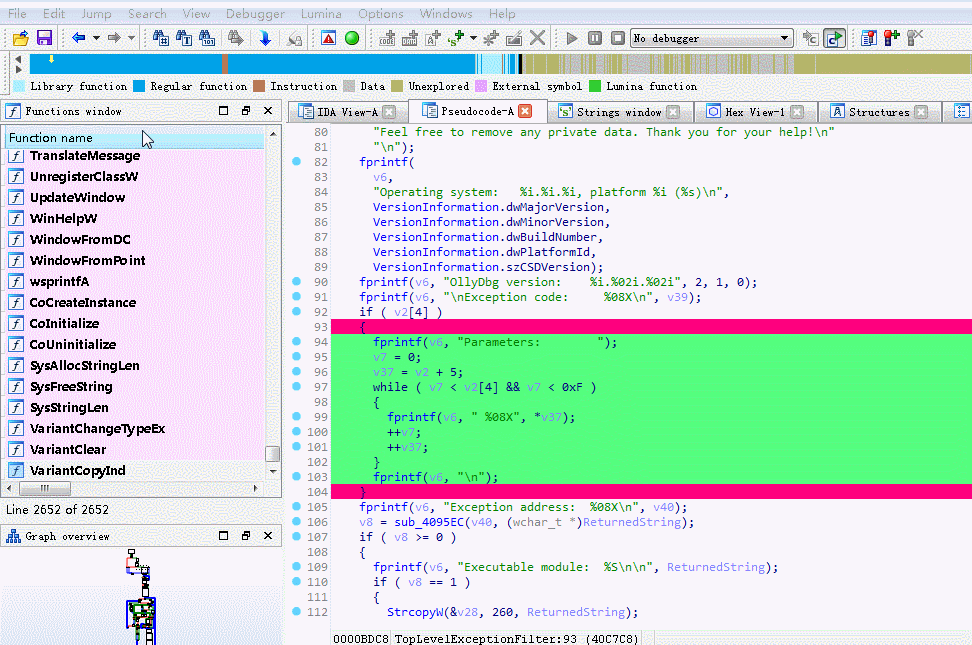972x645 pixels.
Task: Click the pencil edit toolbar icon
Action: tap(514, 38)
